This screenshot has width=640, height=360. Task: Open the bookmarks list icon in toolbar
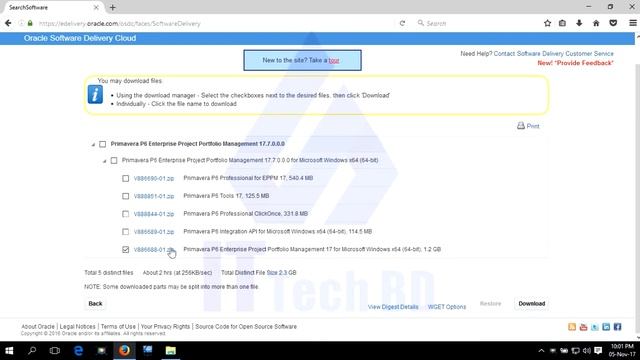(x=562, y=23)
